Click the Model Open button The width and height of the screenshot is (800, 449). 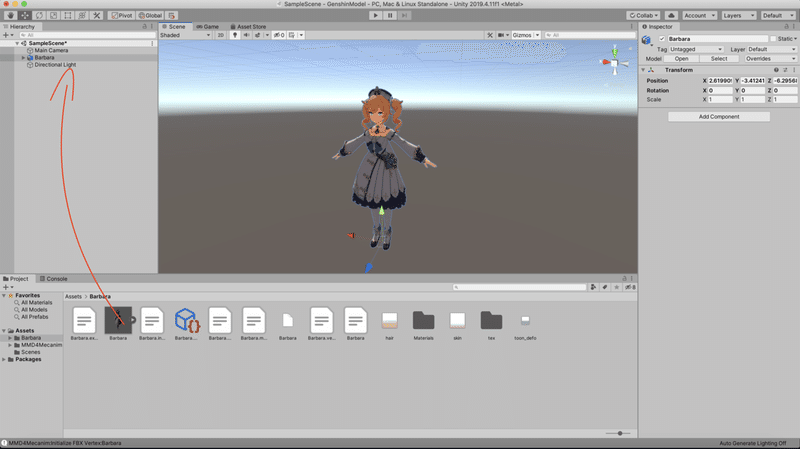[682, 59]
